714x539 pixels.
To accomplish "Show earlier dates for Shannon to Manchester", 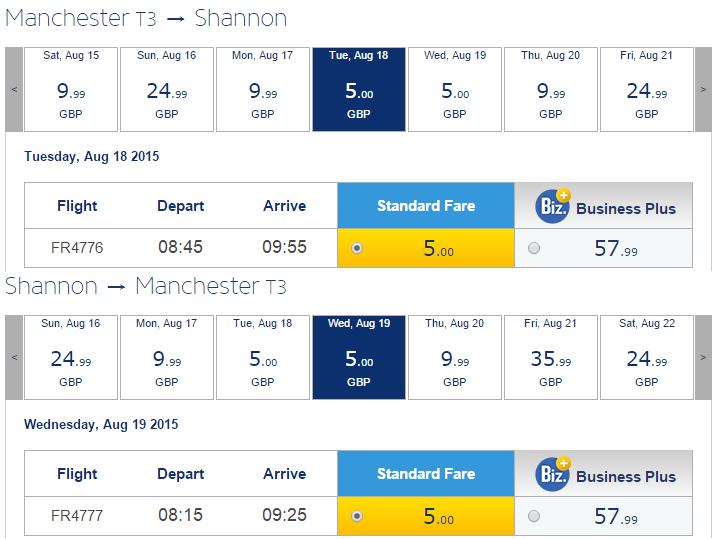I will click(14, 357).
